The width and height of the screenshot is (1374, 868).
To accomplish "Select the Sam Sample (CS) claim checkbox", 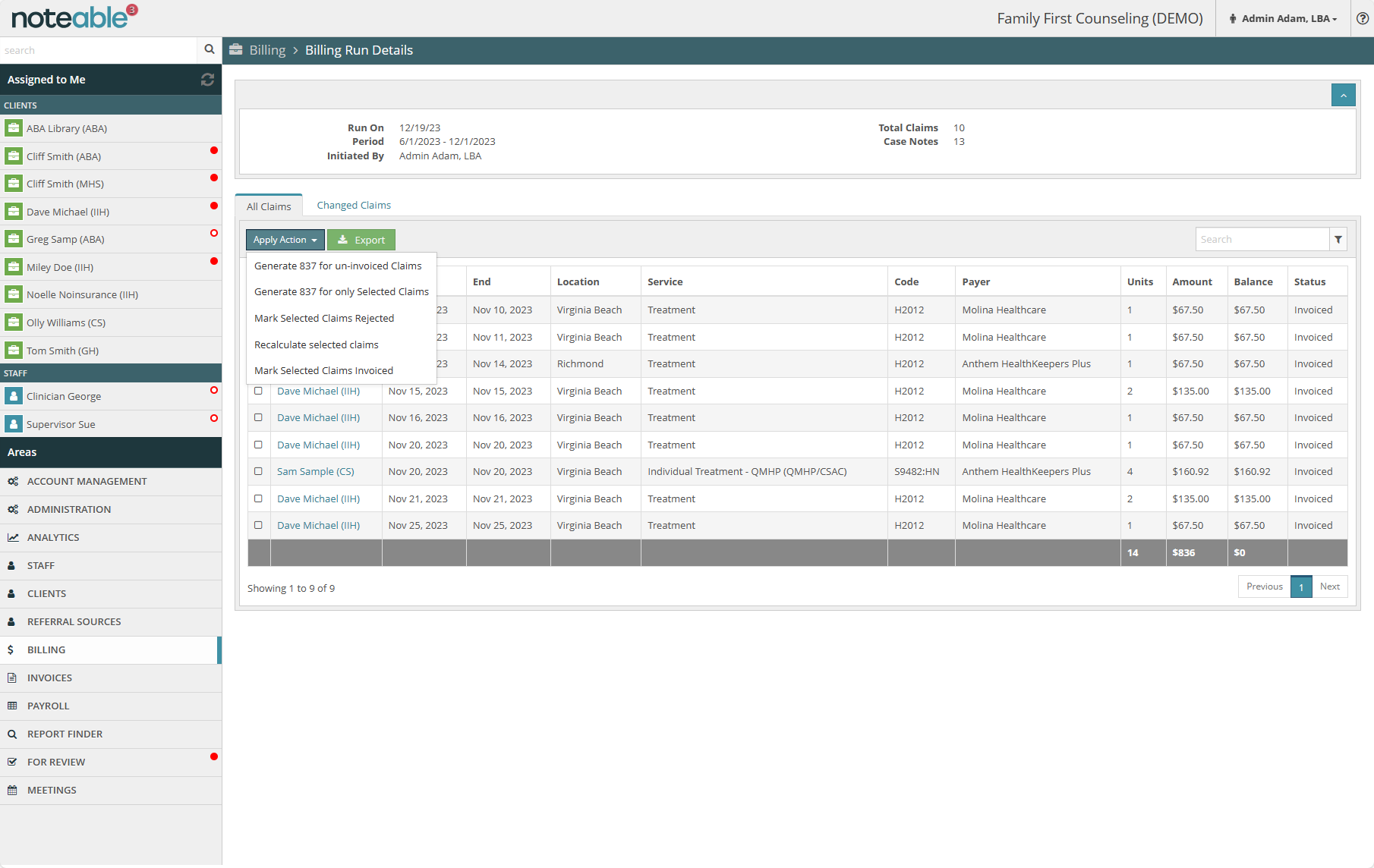I will pos(258,471).
